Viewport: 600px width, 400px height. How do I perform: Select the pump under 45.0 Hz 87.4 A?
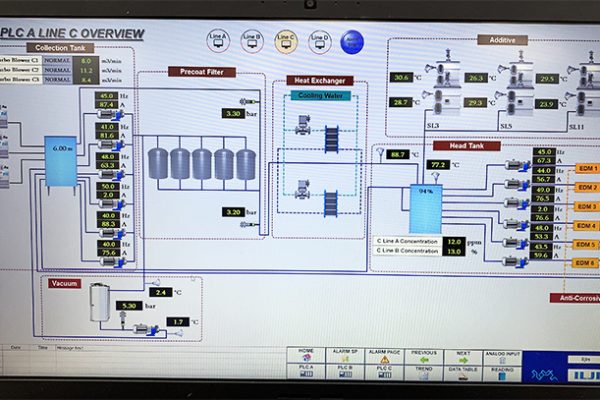coord(111,114)
